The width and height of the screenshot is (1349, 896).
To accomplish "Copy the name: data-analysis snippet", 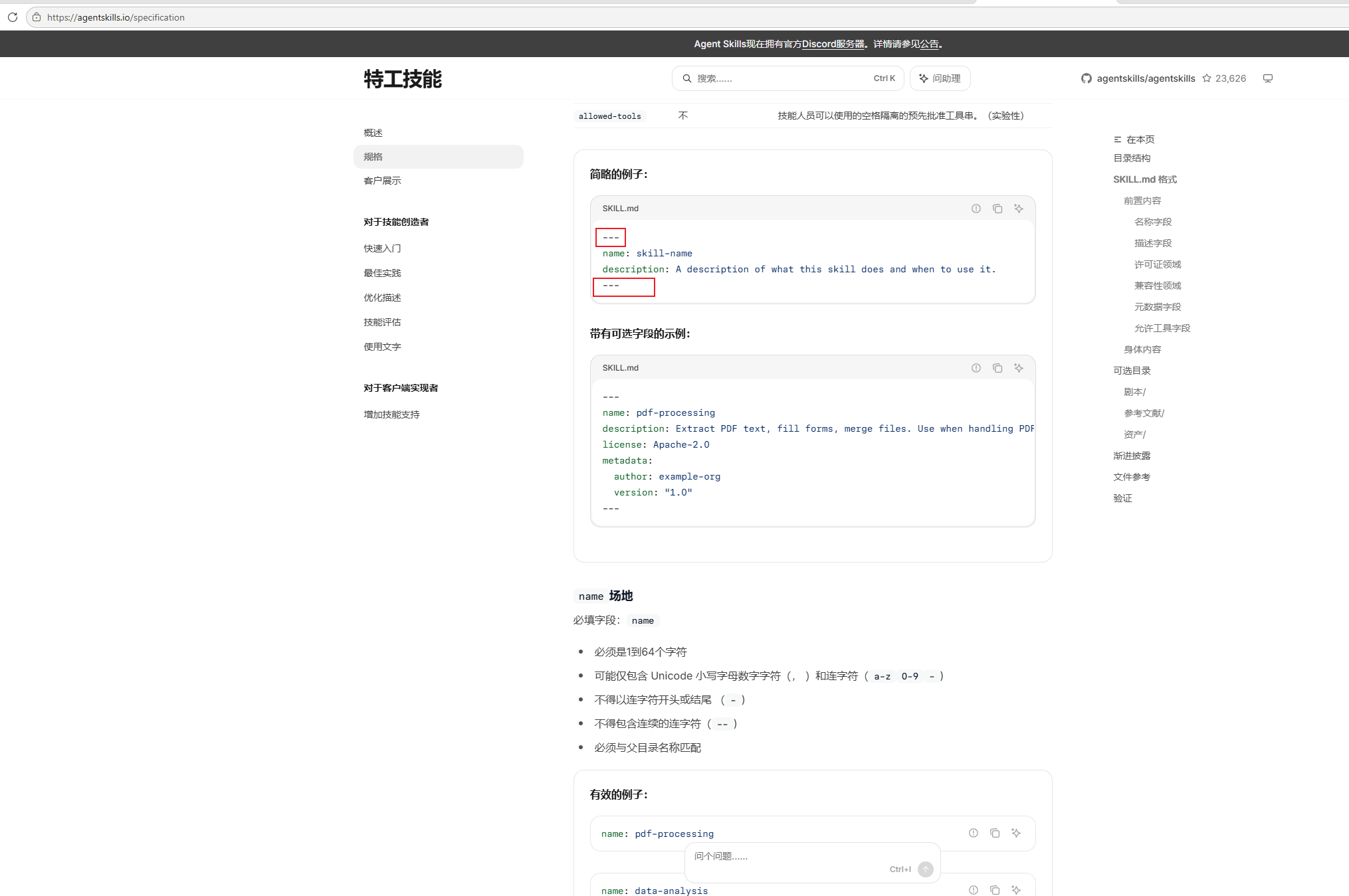I will 995,890.
